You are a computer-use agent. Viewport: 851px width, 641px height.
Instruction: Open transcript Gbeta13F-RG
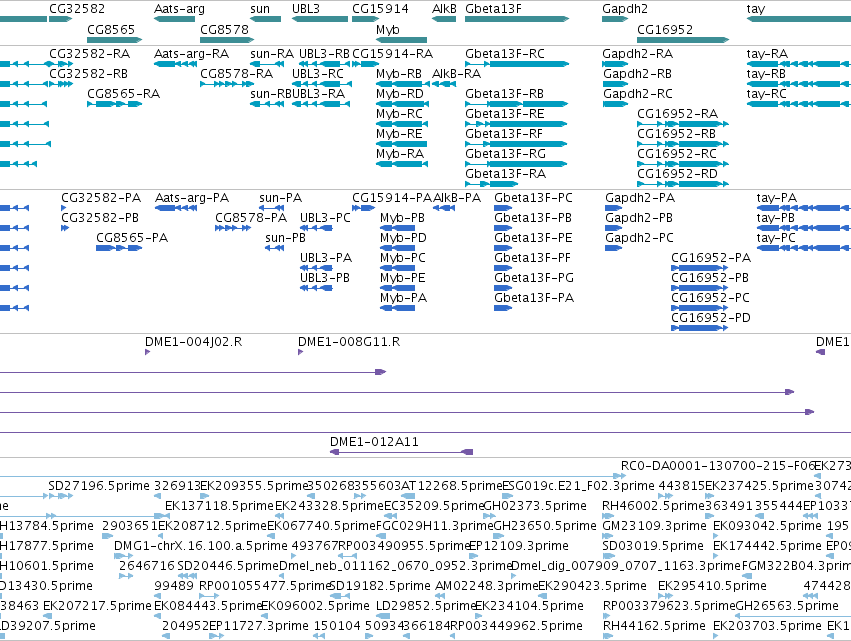[505, 154]
